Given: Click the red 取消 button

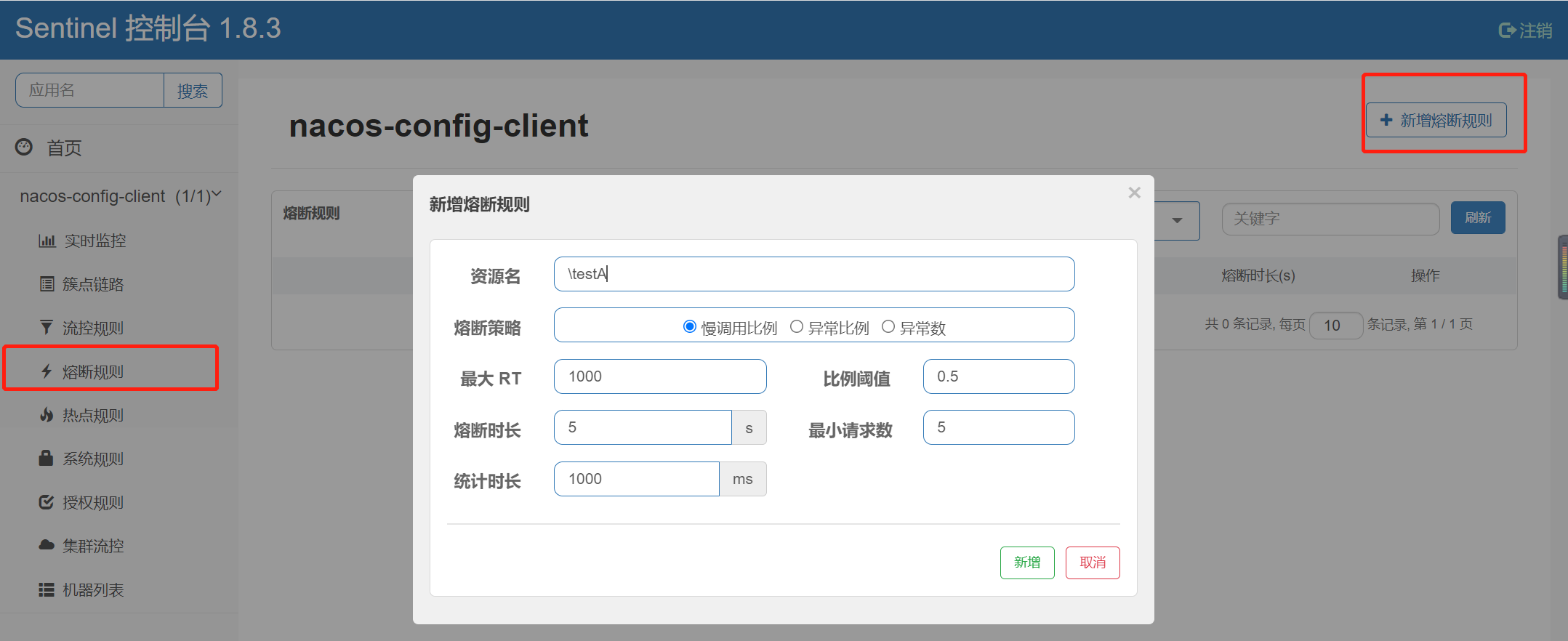Looking at the screenshot, I should coord(1093,563).
